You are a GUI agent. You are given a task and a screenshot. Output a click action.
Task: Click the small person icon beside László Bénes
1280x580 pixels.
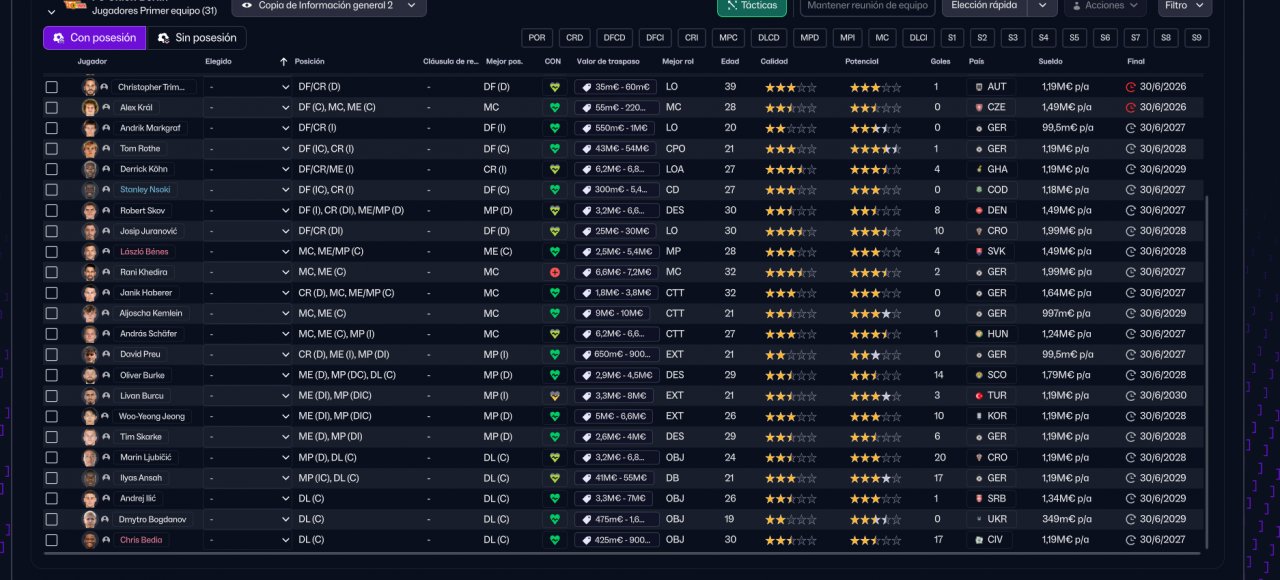104,252
